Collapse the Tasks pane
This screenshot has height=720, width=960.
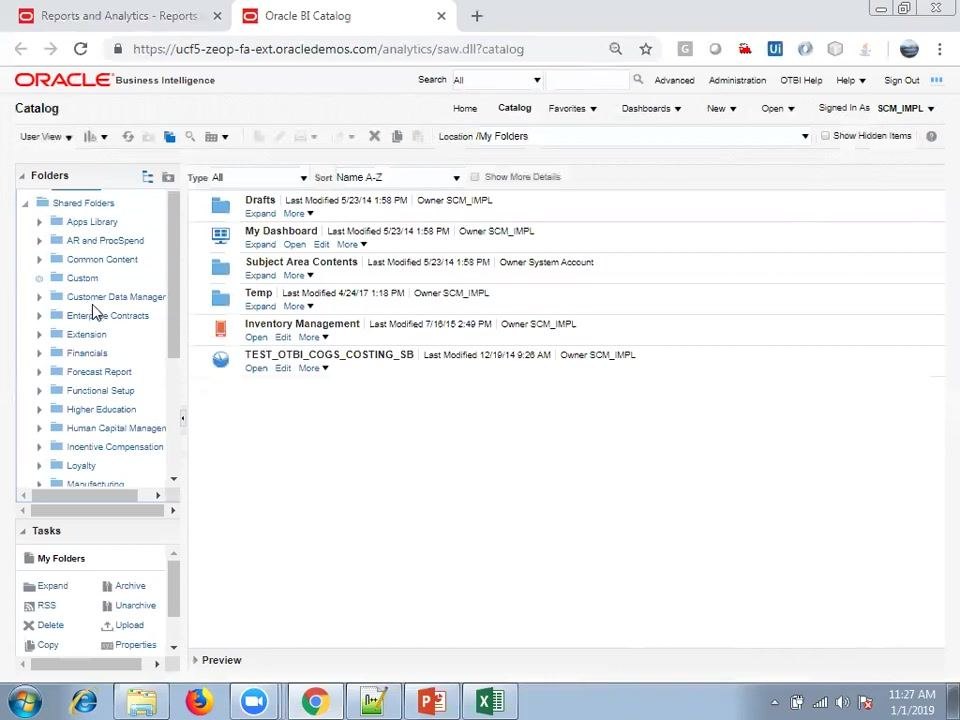[23, 531]
